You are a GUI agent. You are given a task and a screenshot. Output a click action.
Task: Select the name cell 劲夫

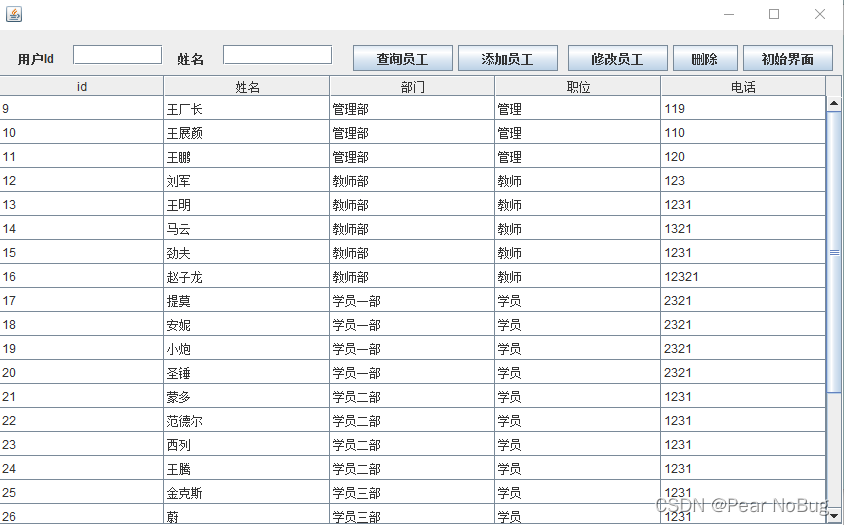247,253
